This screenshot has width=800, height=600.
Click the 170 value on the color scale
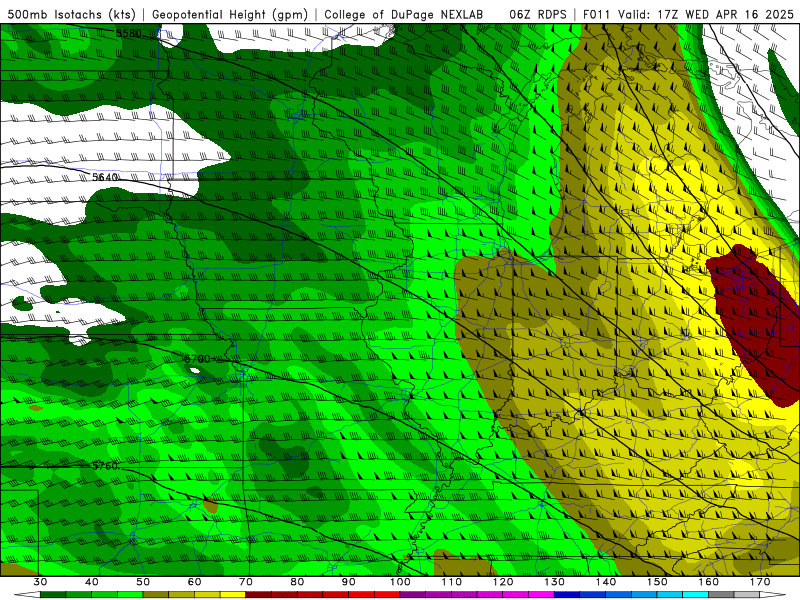(x=760, y=582)
